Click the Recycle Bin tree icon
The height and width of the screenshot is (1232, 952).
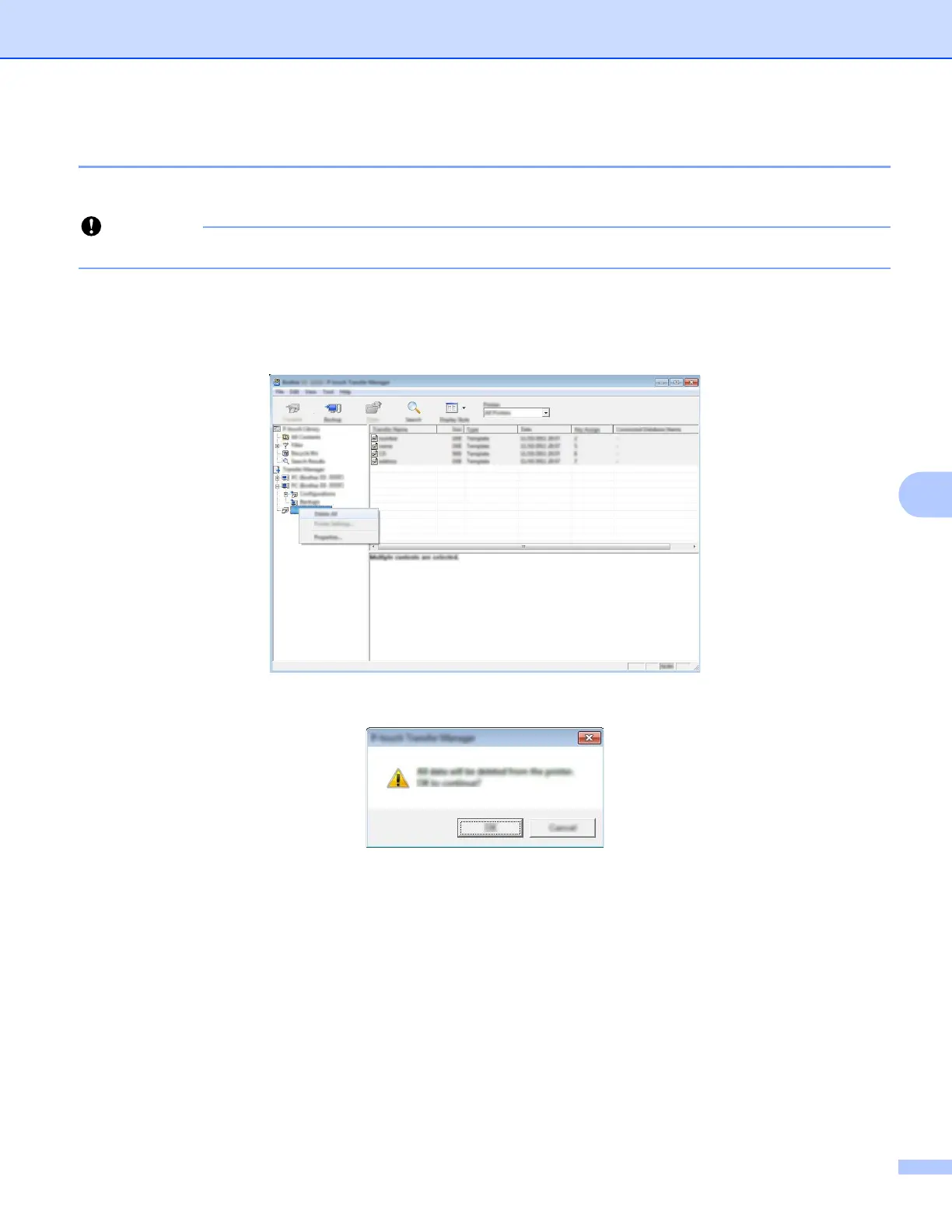[285, 453]
